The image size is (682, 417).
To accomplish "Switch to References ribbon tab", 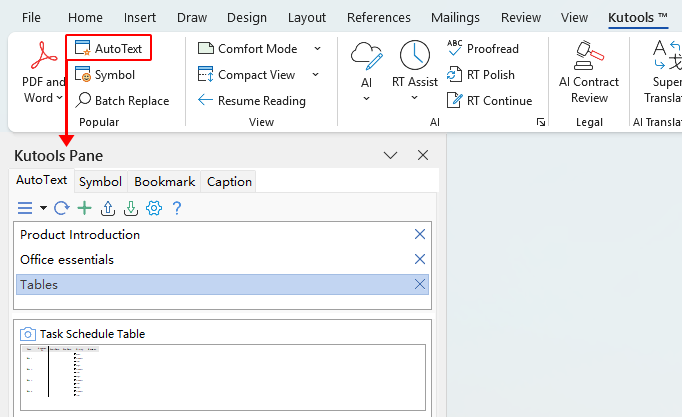I will click(x=379, y=18).
